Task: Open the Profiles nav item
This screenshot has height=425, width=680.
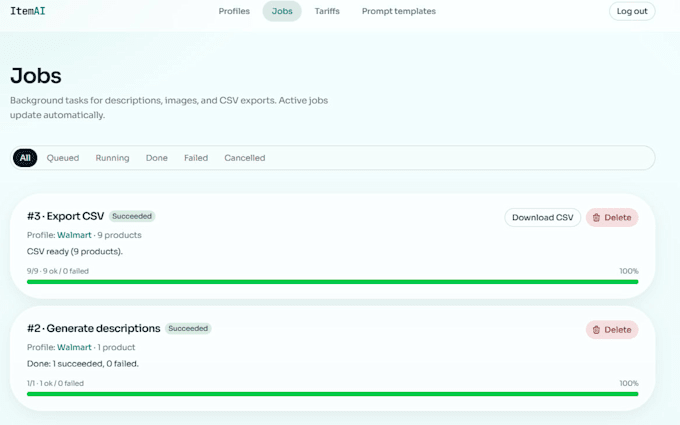Action: pos(234,11)
